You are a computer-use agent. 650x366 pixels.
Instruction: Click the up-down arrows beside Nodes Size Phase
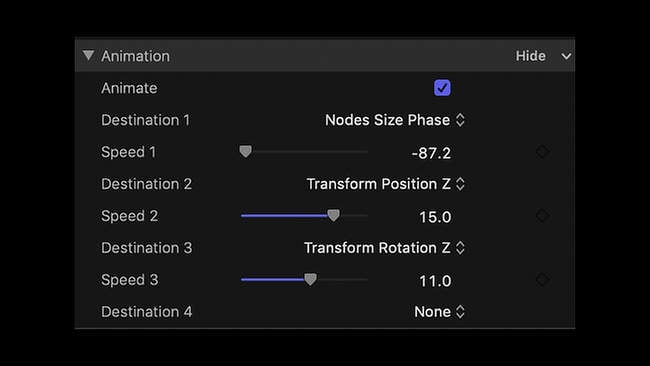pyautogui.click(x=460, y=120)
